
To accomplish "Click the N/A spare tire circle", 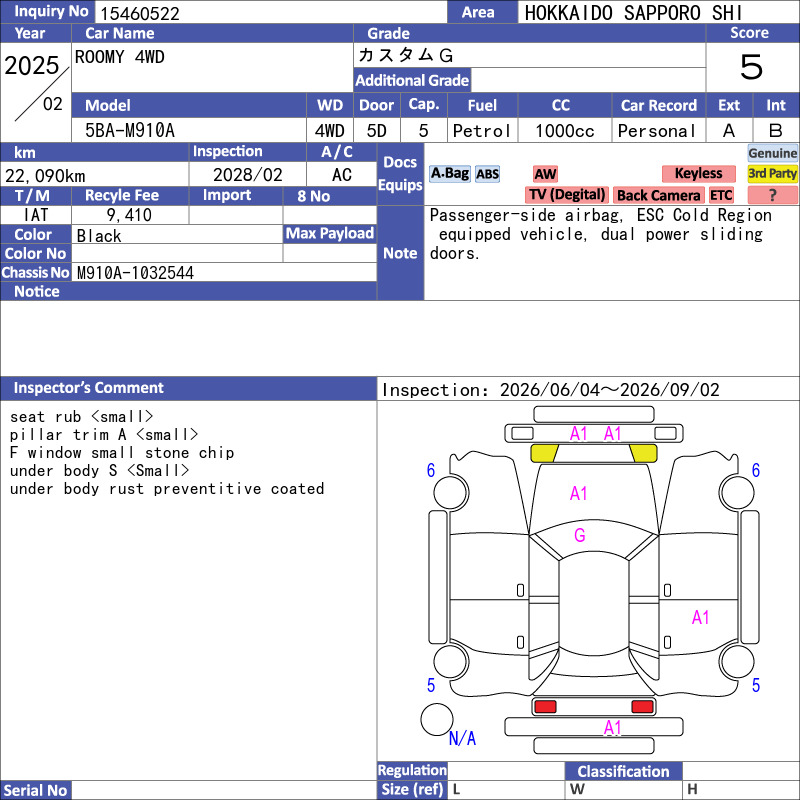I will point(437,719).
